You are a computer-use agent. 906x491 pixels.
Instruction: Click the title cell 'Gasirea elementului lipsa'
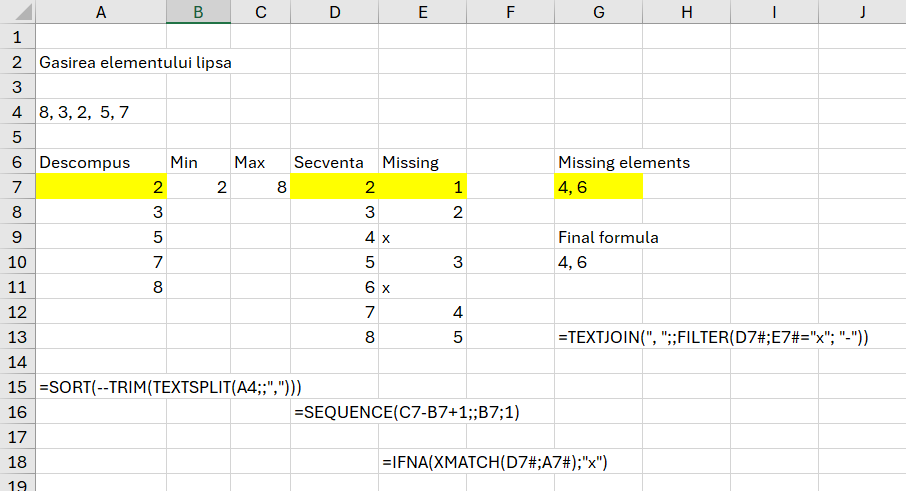click(x=135, y=62)
